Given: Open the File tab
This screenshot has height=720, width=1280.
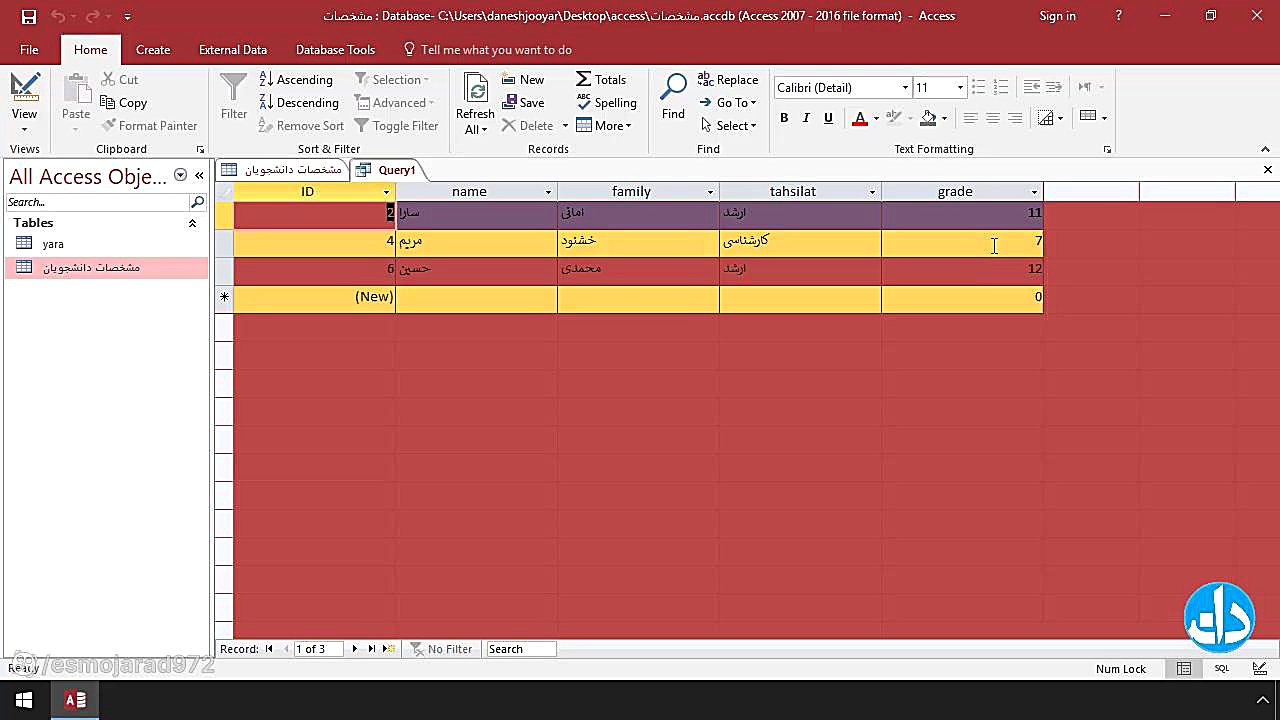Looking at the screenshot, I should coord(29,50).
